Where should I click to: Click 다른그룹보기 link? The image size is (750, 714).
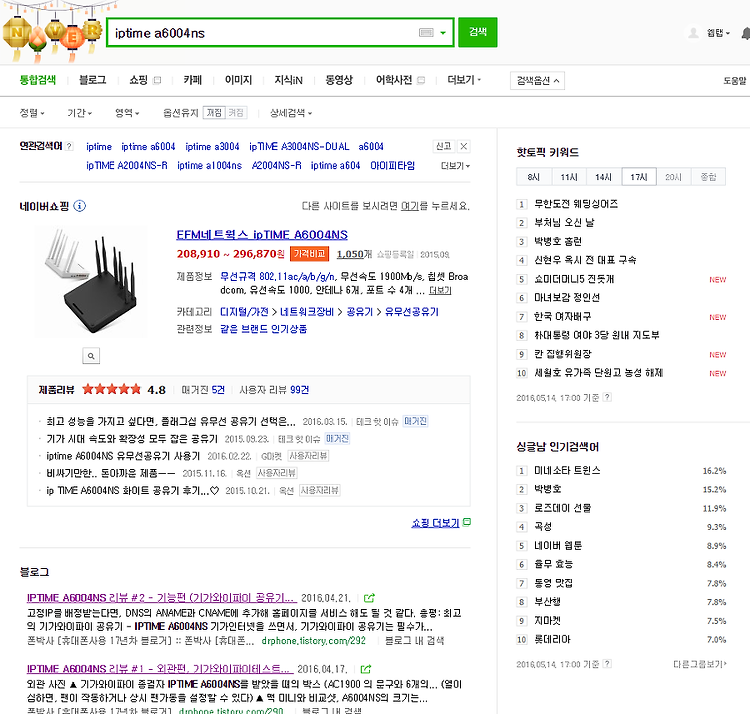700,664
